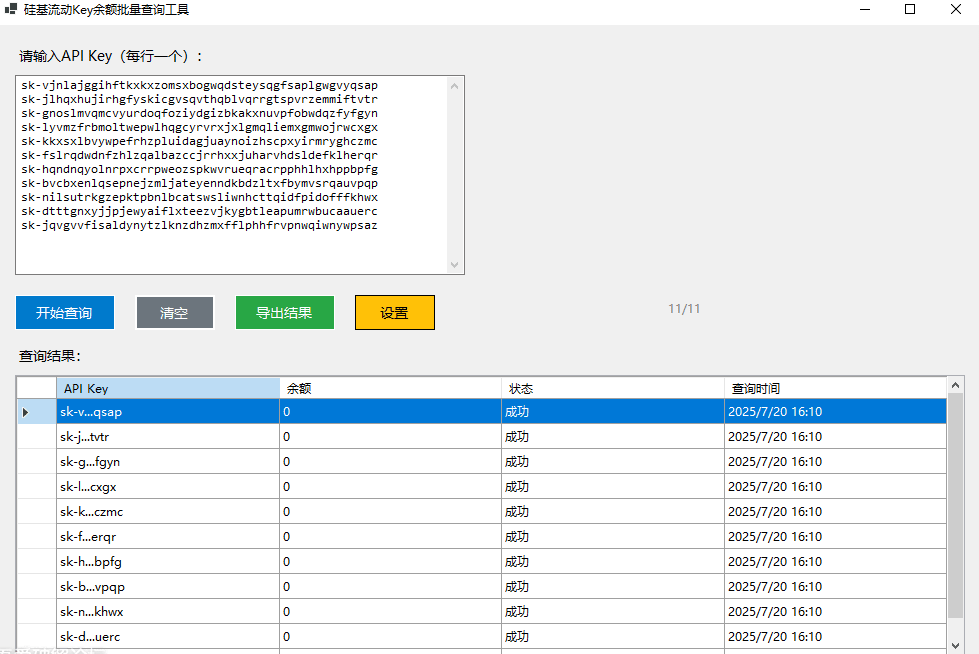The height and width of the screenshot is (654, 979).
Task: Click the 查询时间 column header
Action: coord(834,388)
